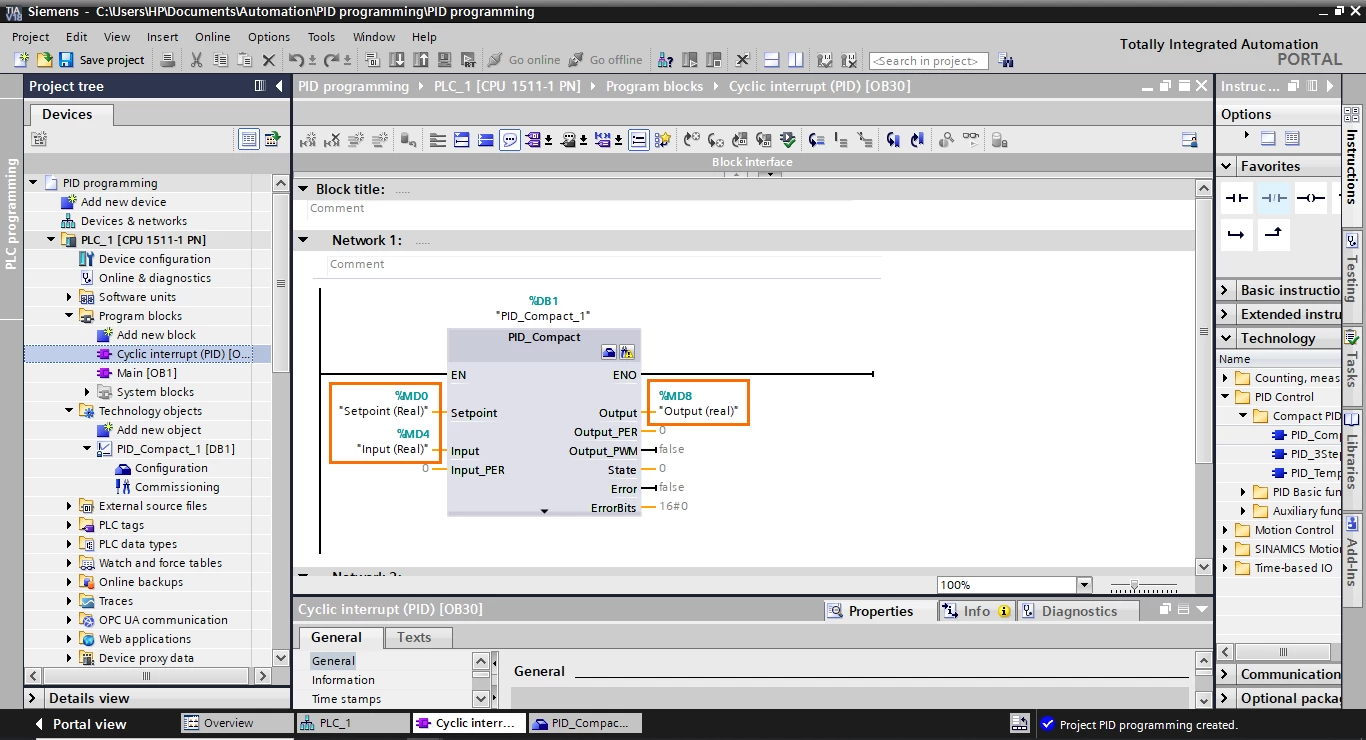Collapse the Network 1 section
The width and height of the screenshot is (1366, 740).
tap(302, 240)
